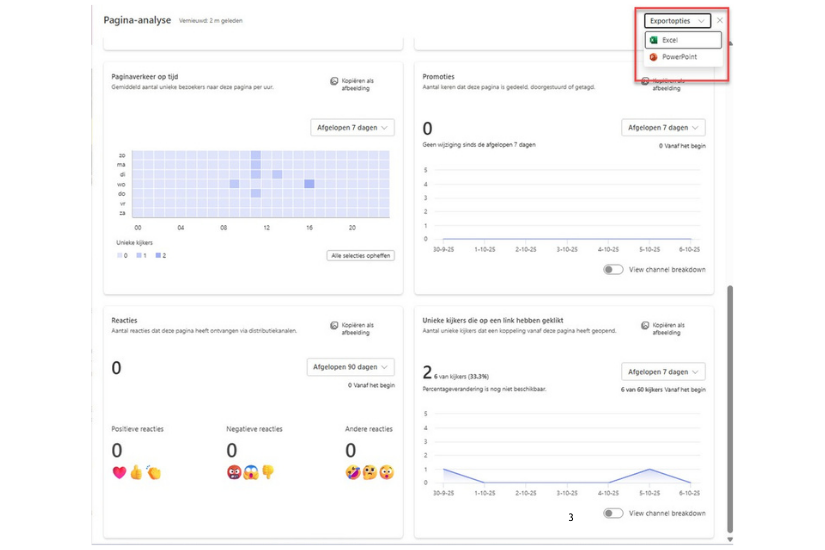Image resolution: width=825 pixels, height=550 pixels.
Task: Click the thumbs-down emoji under Negatieve reacties
Action: (267, 473)
